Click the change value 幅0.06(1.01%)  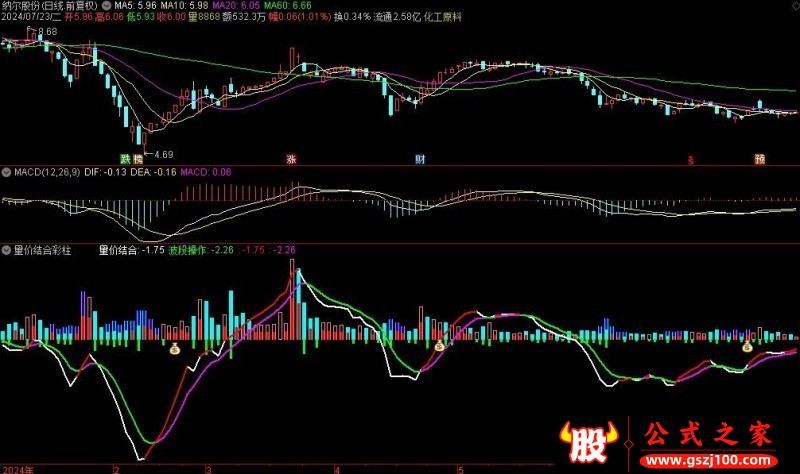pyautogui.click(x=300, y=17)
